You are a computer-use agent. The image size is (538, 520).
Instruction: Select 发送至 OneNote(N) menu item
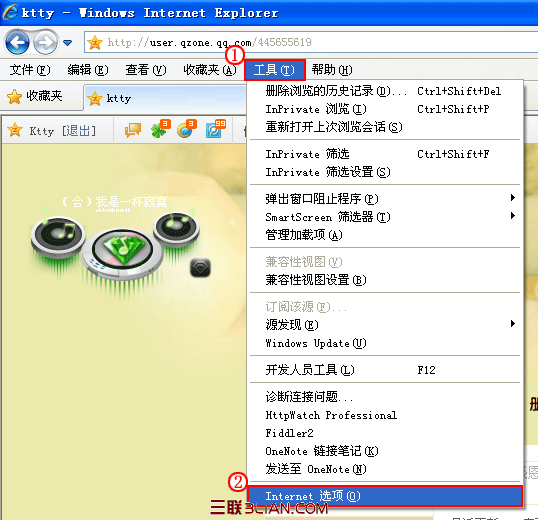(x=385, y=469)
